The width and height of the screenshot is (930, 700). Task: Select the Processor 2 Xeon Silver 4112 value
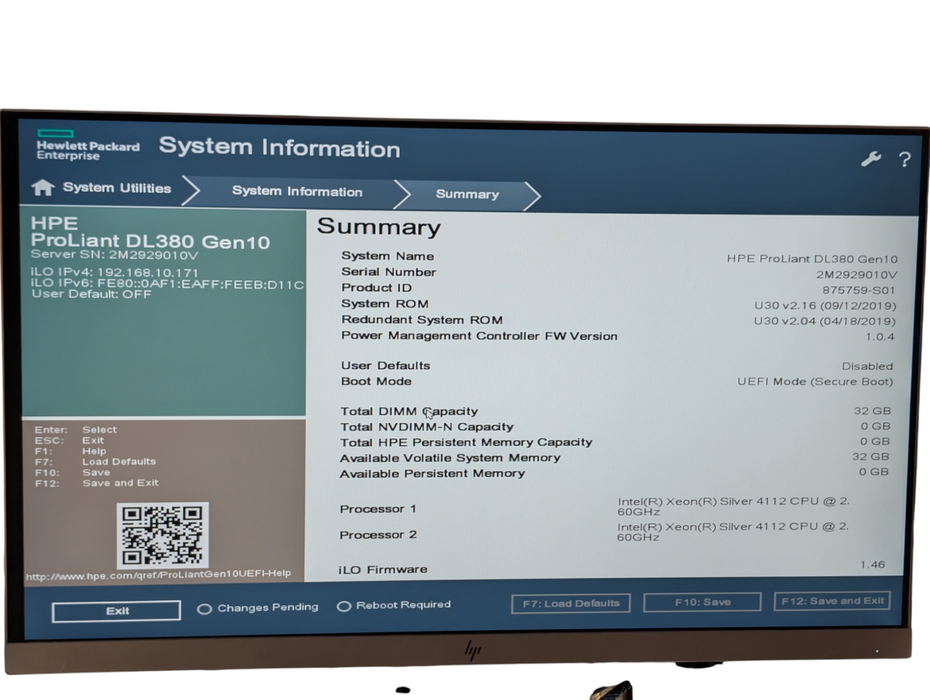(x=733, y=532)
